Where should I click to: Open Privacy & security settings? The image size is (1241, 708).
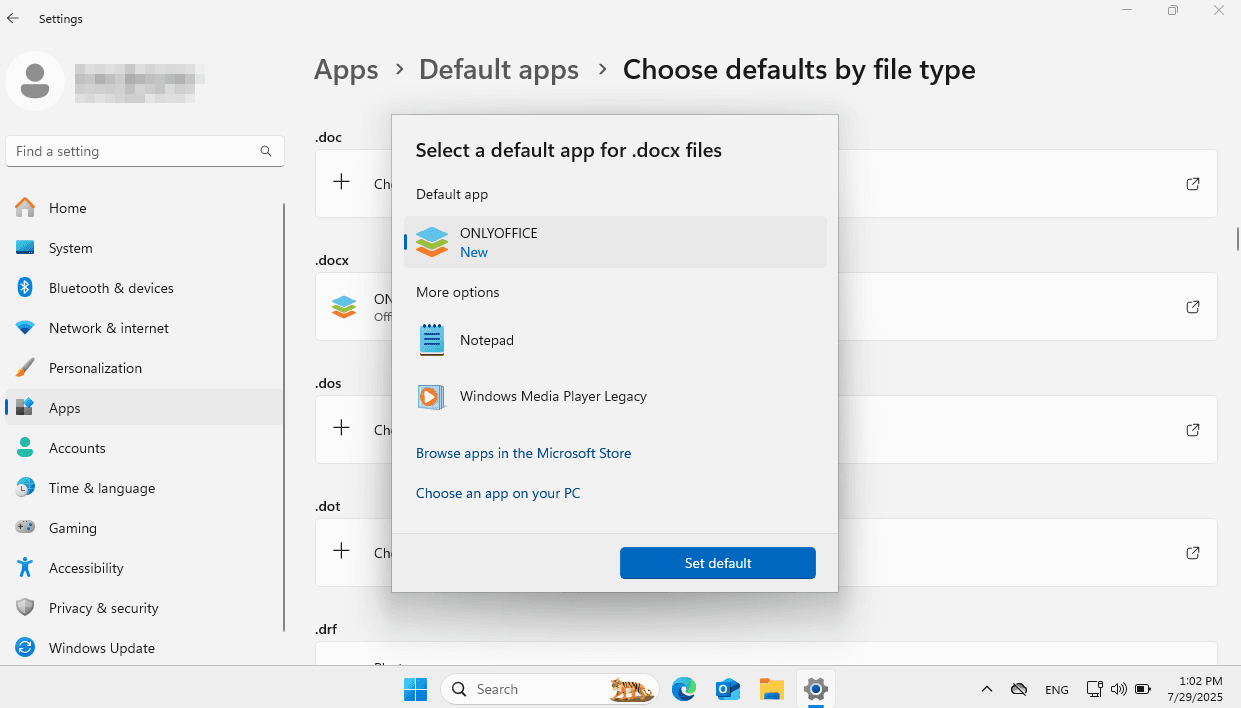(145, 608)
